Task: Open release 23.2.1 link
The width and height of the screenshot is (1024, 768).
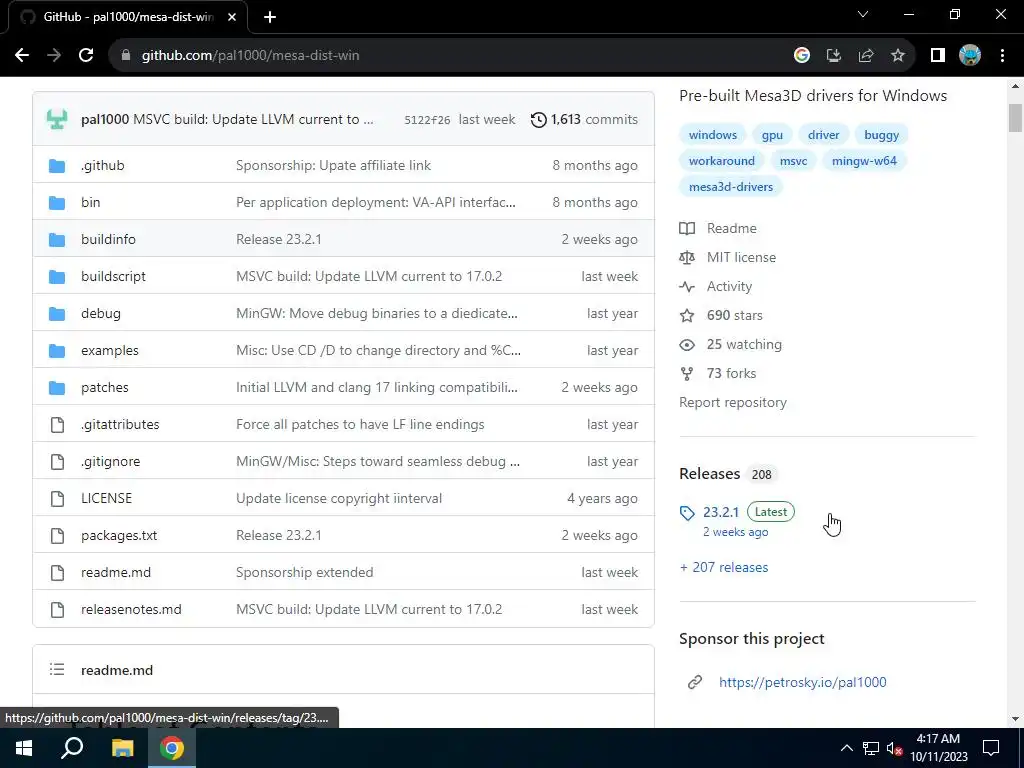Action: (x=721, y=512)
